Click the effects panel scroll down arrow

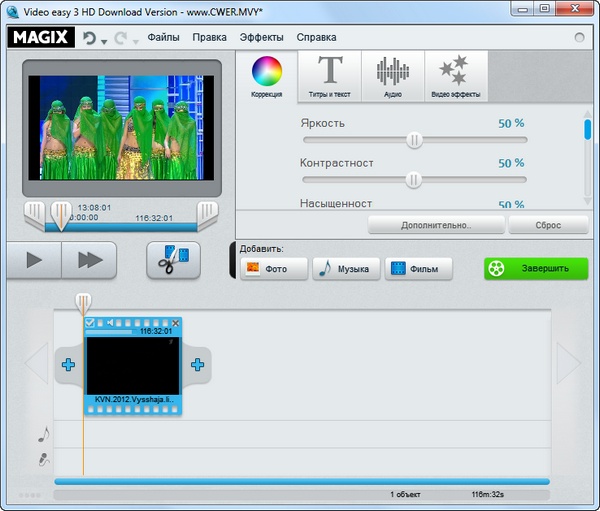(587, 201)
